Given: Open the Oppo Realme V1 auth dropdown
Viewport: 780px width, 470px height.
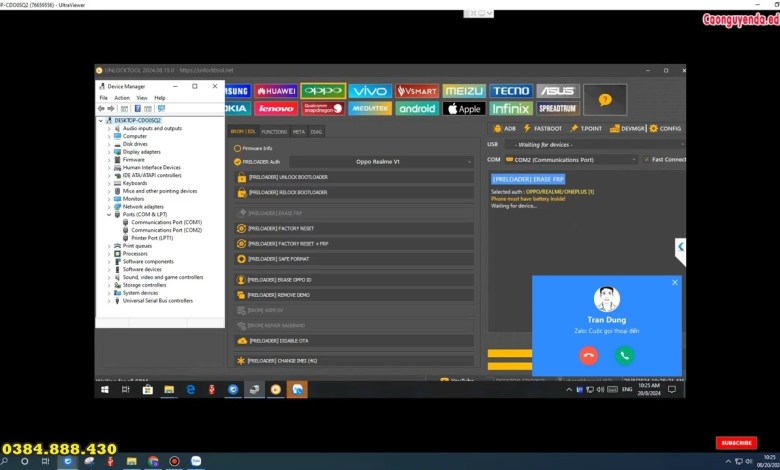Looking at the screenshot, I should pyautogui.click(x=382, y=161).
